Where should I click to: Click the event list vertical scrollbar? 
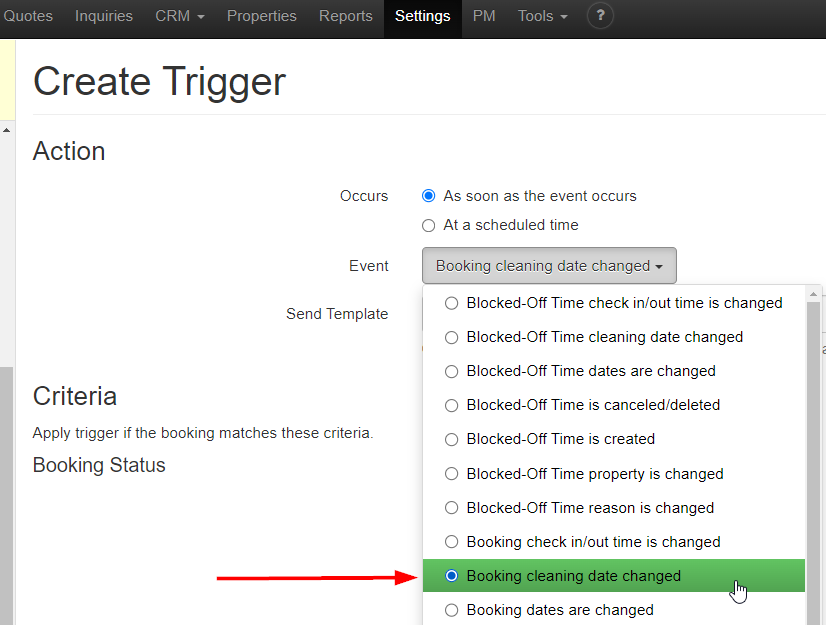click(x=813, y=450)
